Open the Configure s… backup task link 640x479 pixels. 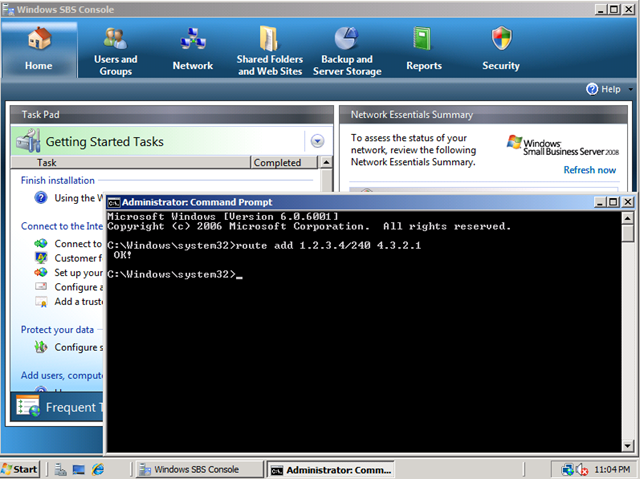(79, 347)
